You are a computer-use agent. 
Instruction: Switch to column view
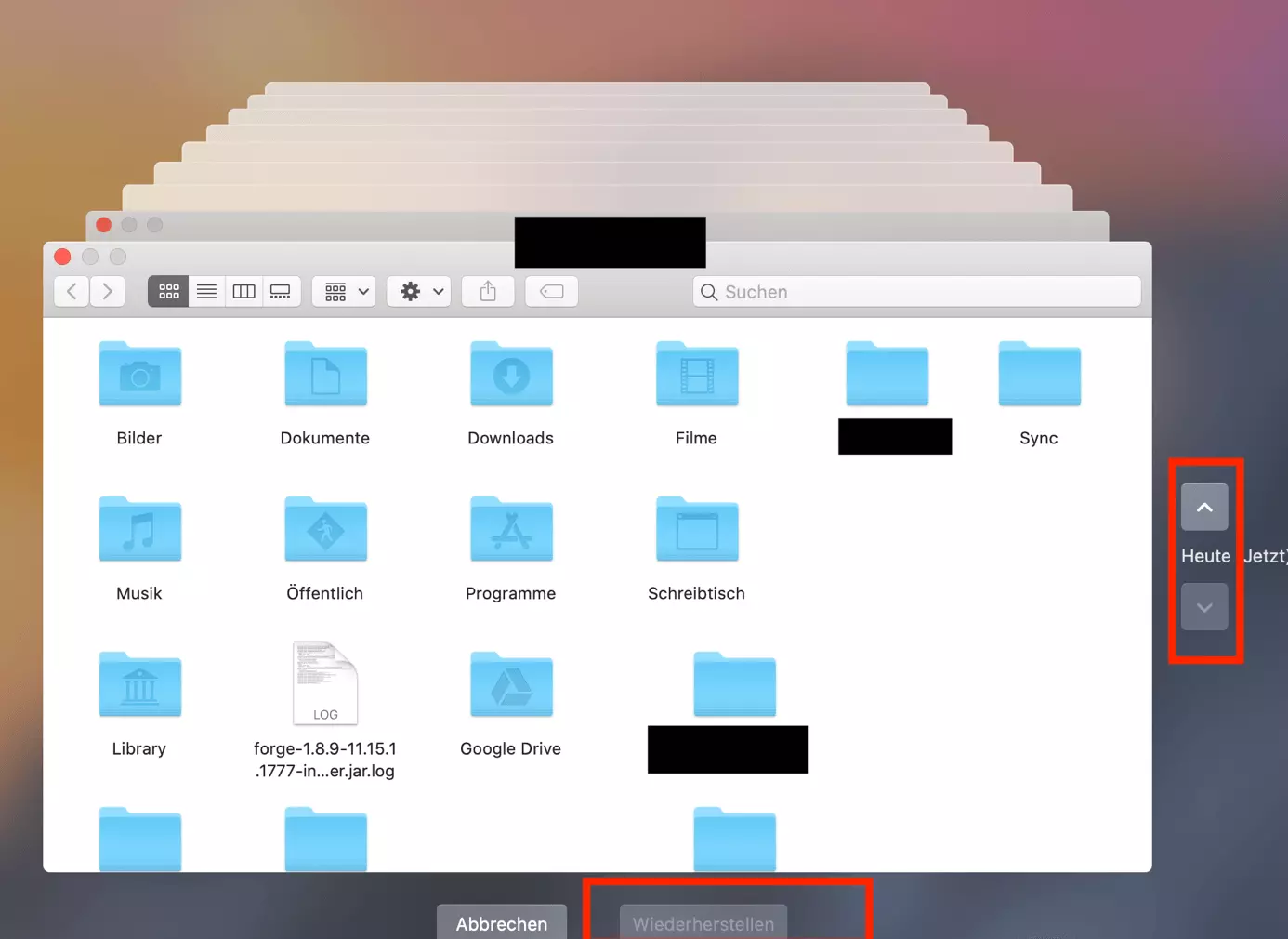pos(243,292)
